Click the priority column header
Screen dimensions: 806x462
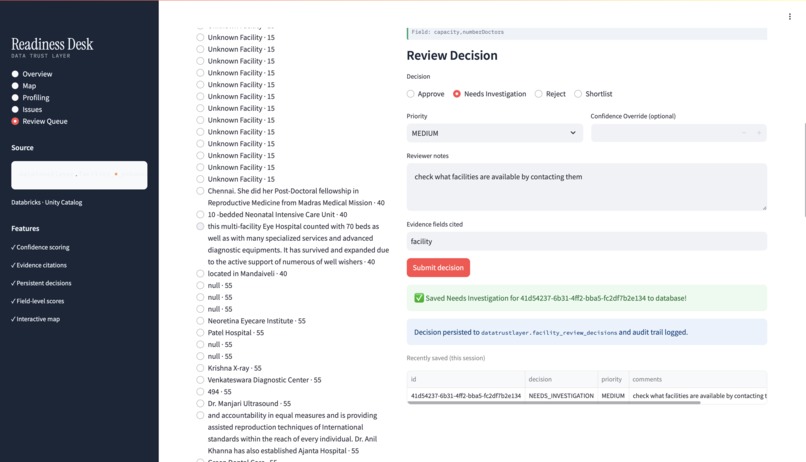tap(613, 379)
